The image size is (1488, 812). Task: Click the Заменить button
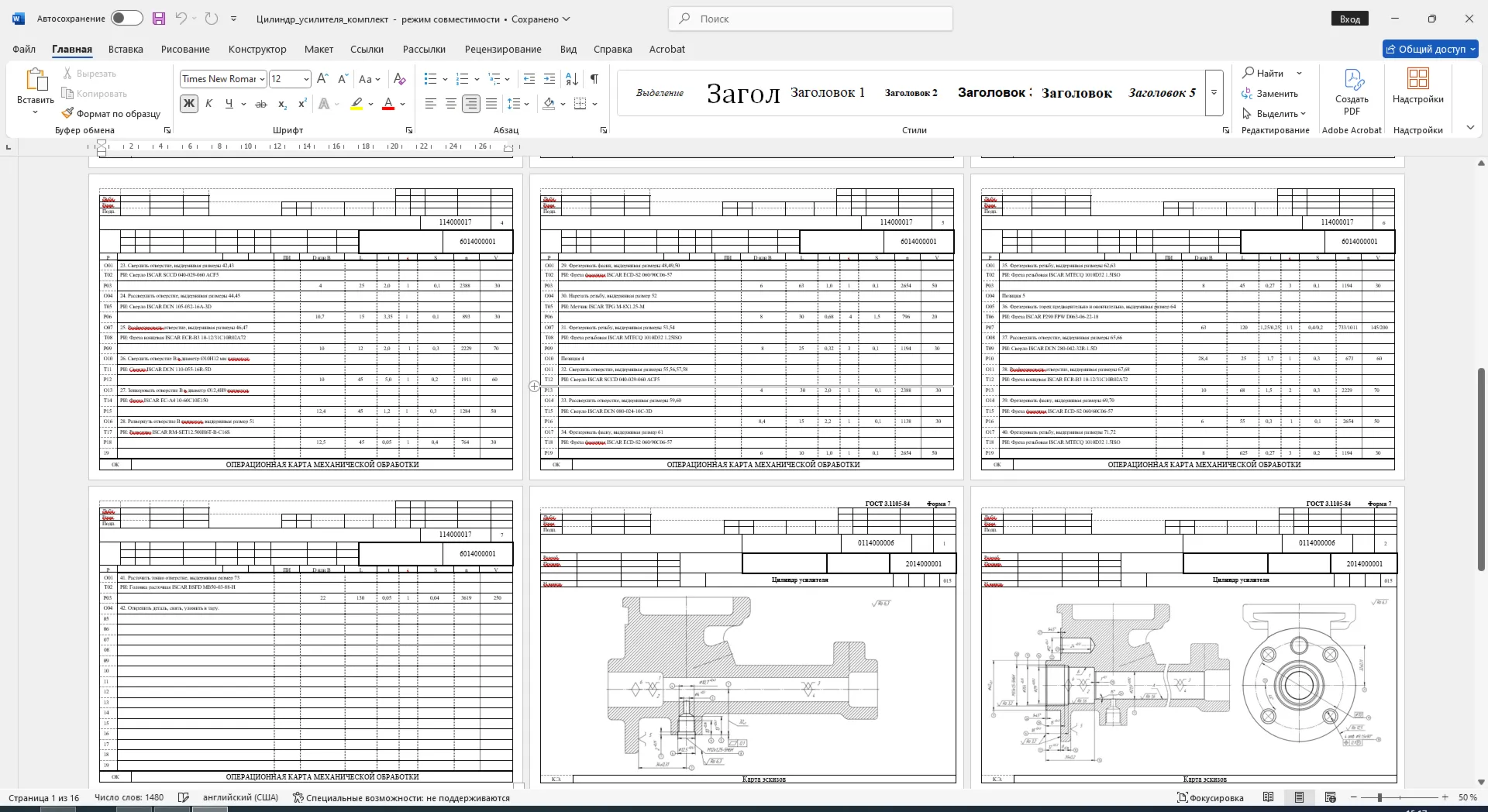click(x=1269, y=94)
